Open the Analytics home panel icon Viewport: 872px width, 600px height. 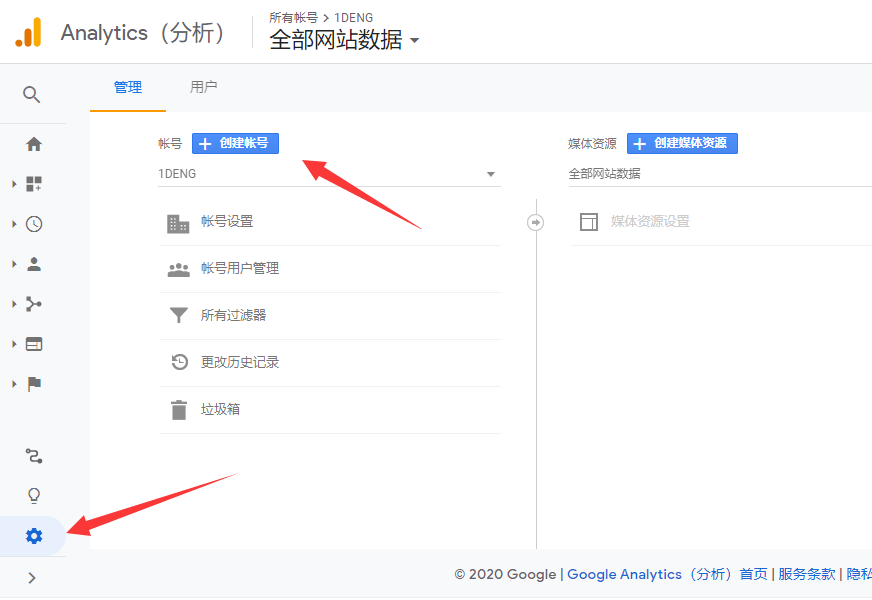(33, 143)
